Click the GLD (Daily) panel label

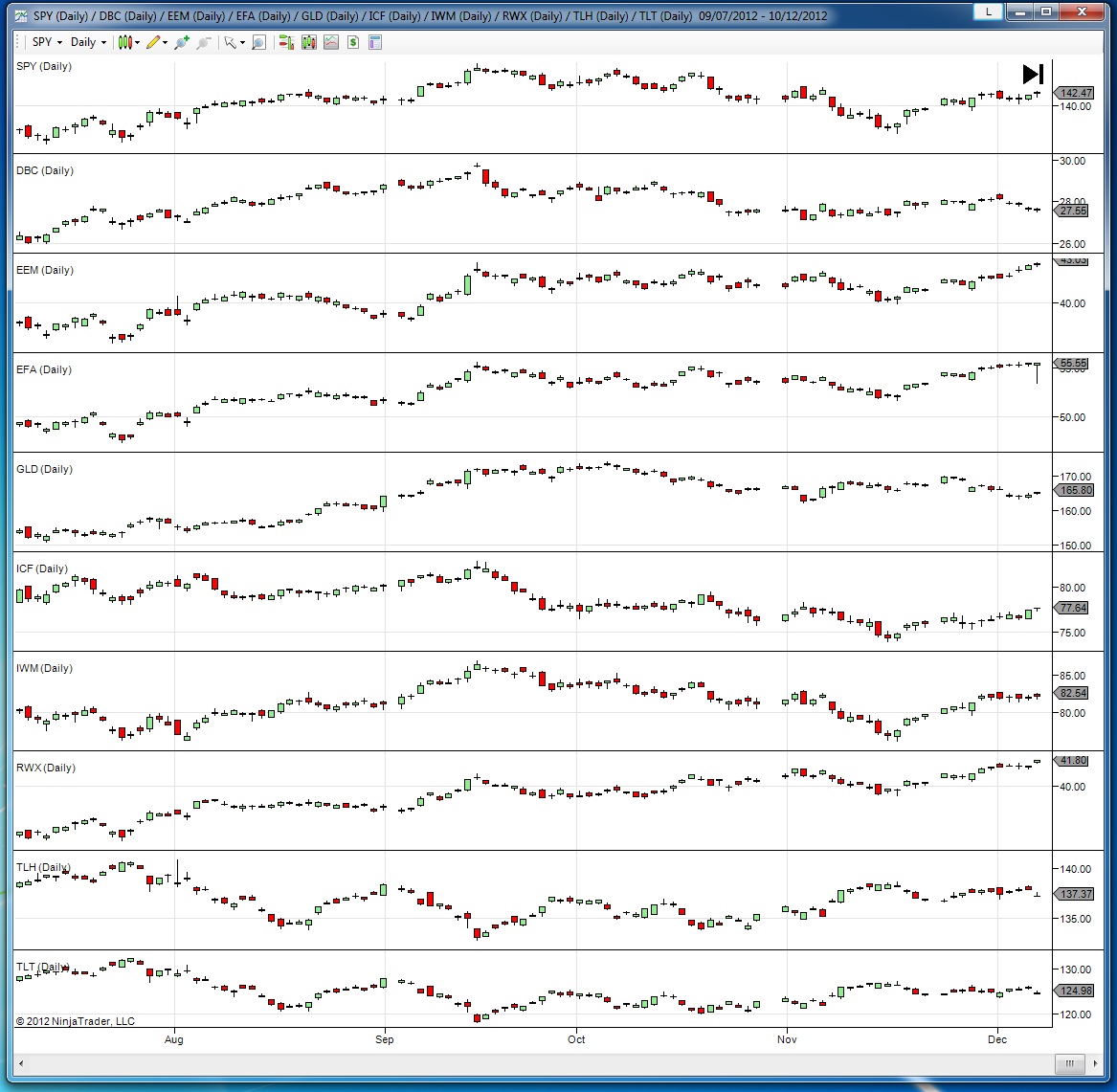(44, 469)
